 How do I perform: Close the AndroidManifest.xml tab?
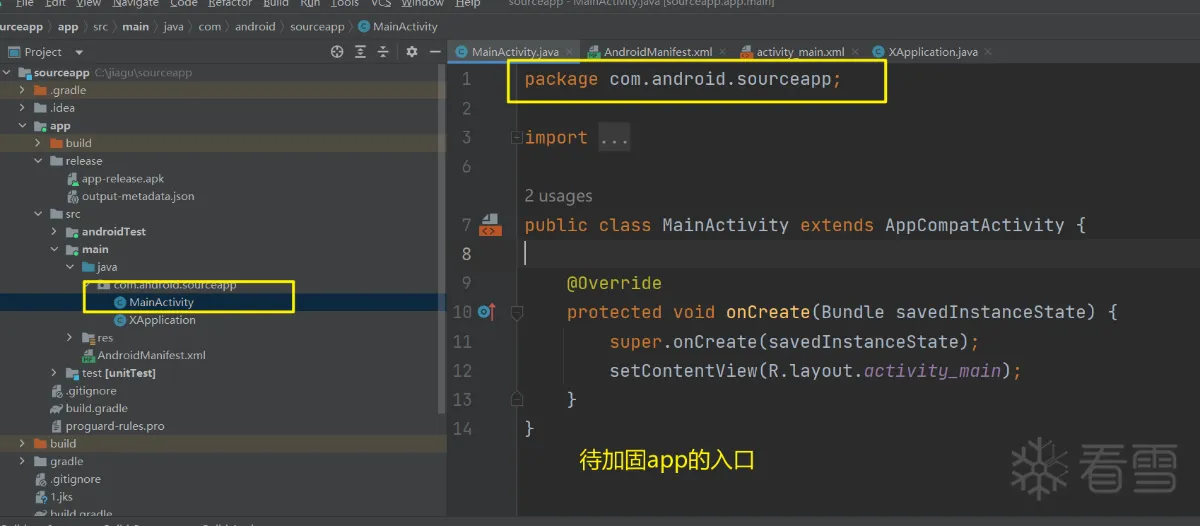(x=724, y=52)
